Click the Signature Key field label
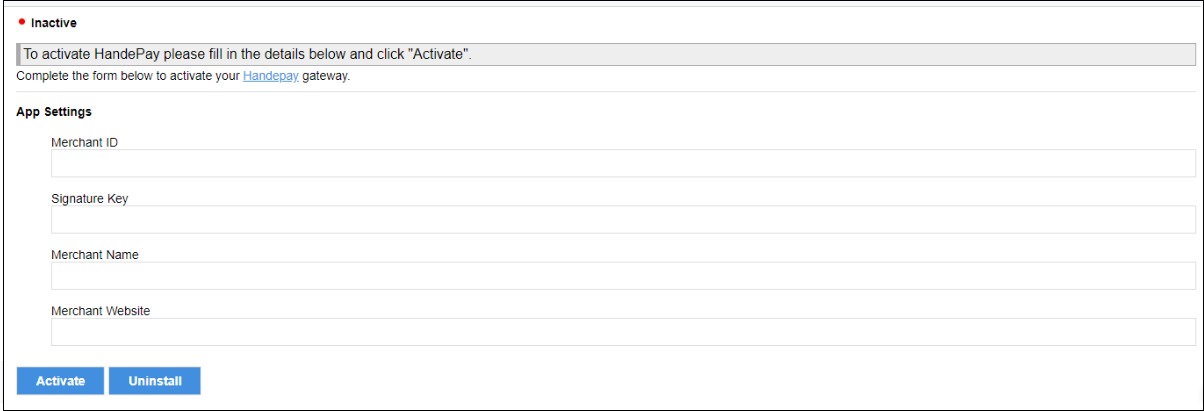The width and height of the screenshot is (1204, 411). [x=89, y=198]
